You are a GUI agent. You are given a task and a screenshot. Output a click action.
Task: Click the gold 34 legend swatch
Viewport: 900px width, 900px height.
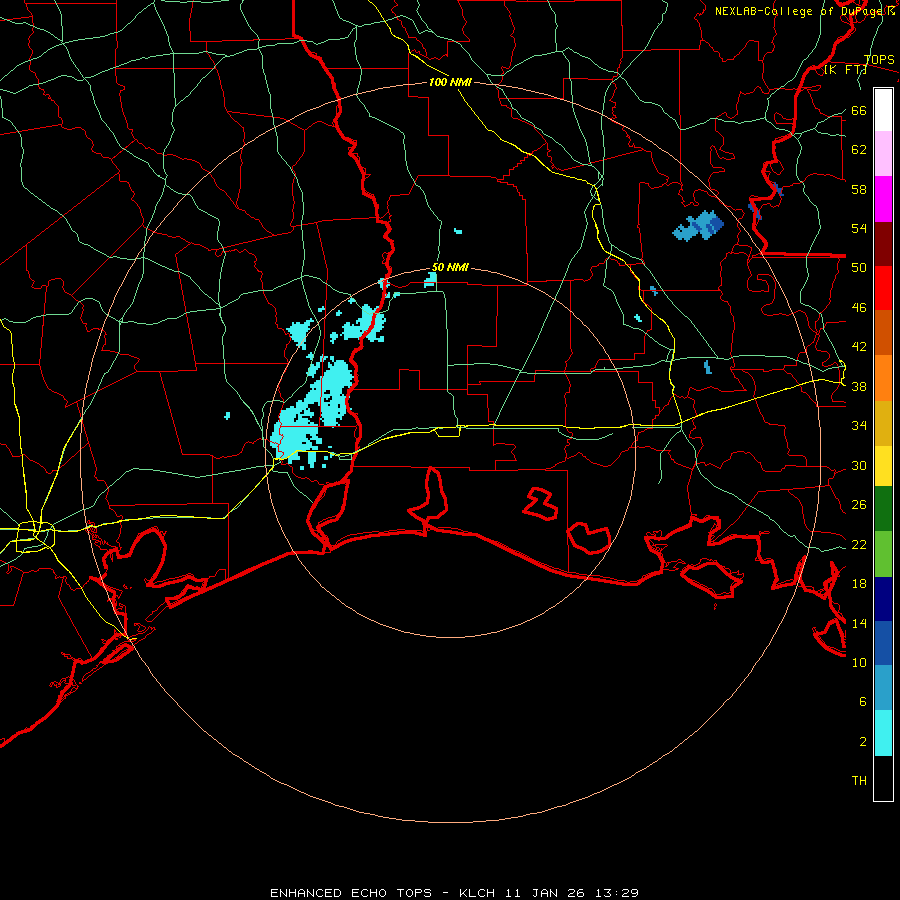coord(883,423)
